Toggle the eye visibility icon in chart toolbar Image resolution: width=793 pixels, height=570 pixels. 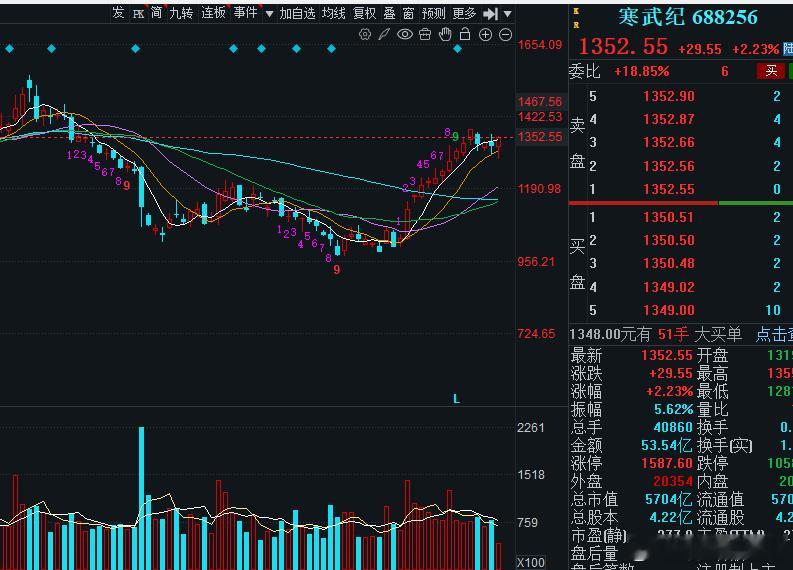point(405,34)
